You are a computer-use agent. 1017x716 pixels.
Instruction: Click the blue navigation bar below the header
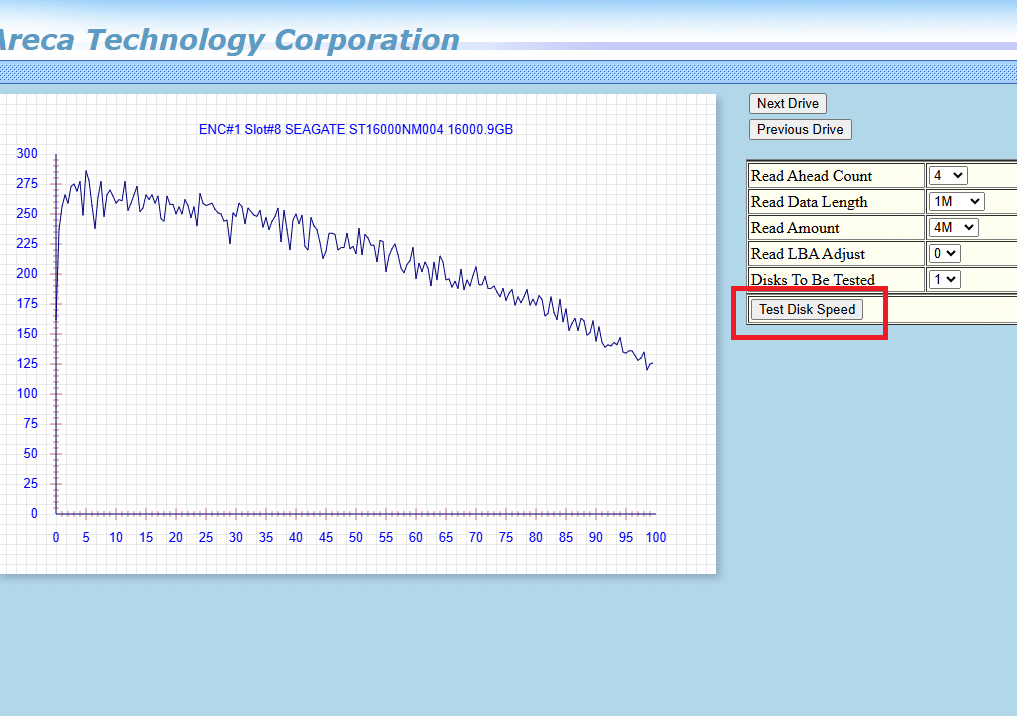tap(508, 71)
